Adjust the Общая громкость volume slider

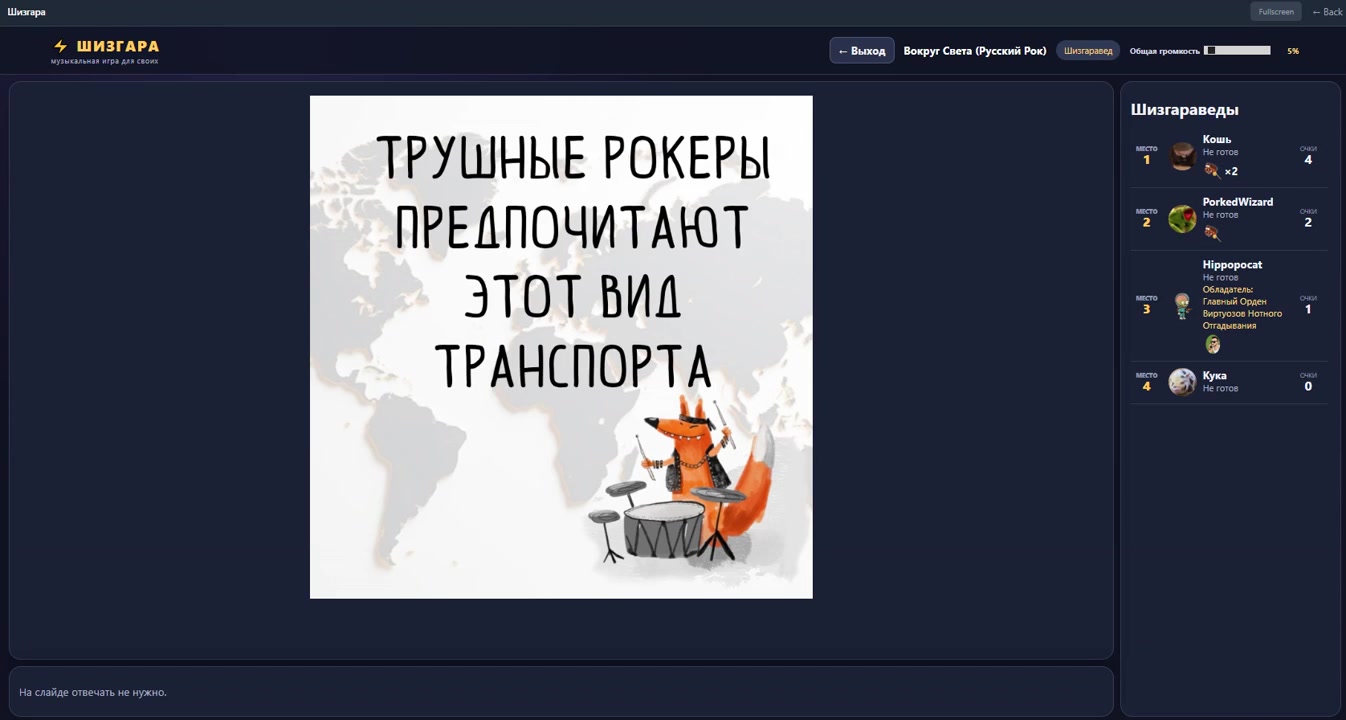click(x=1237, y=51)
